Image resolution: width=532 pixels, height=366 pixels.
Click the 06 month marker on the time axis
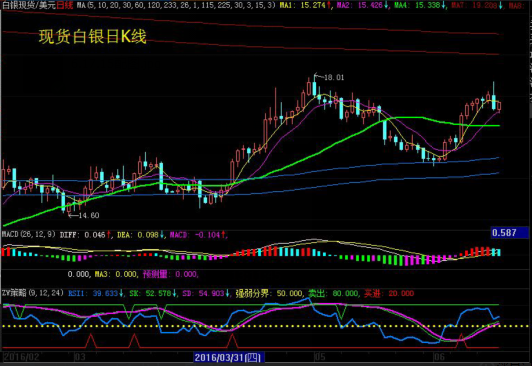coord(439,357)
